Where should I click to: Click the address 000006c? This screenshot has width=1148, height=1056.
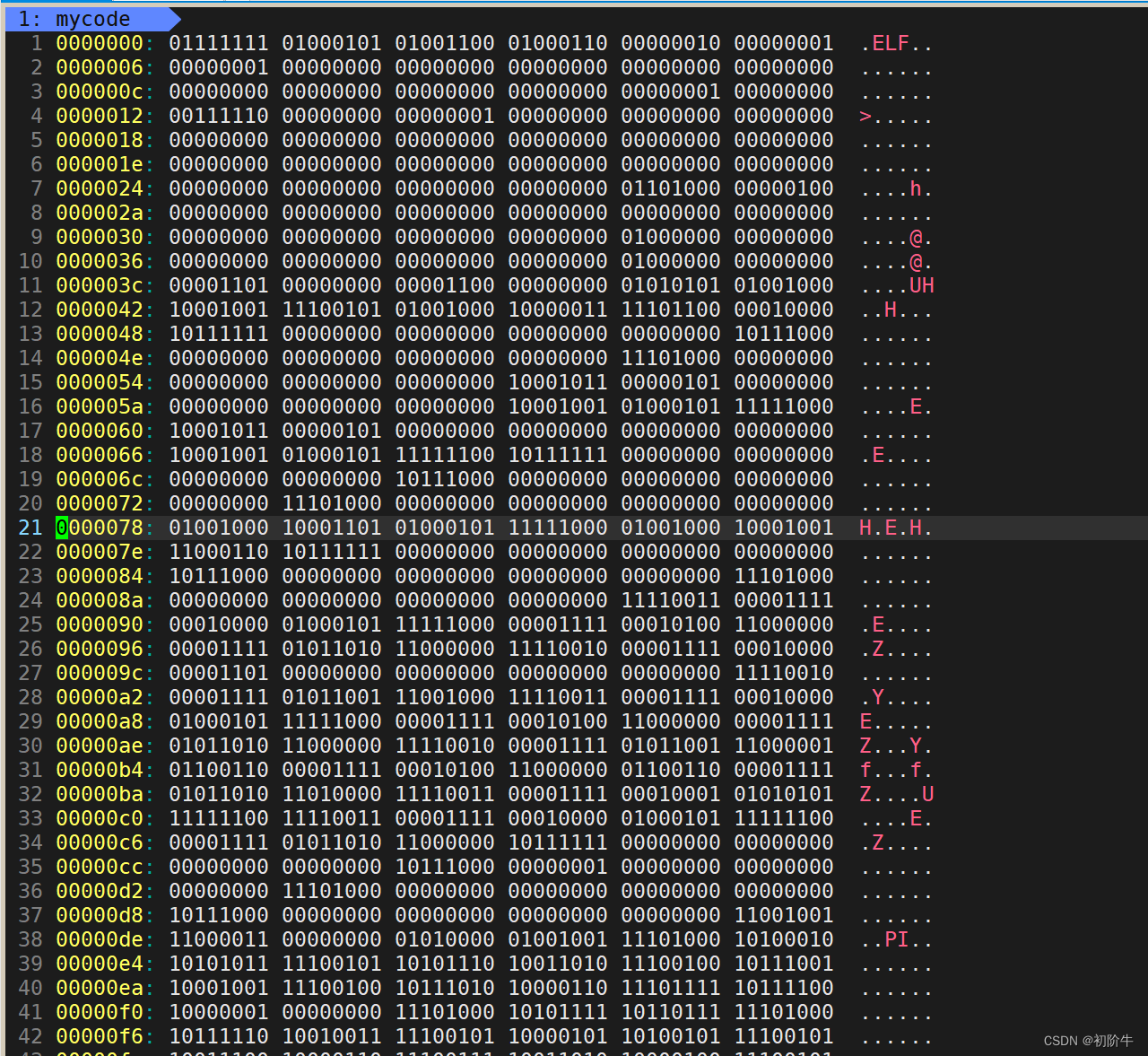point(100,479)
